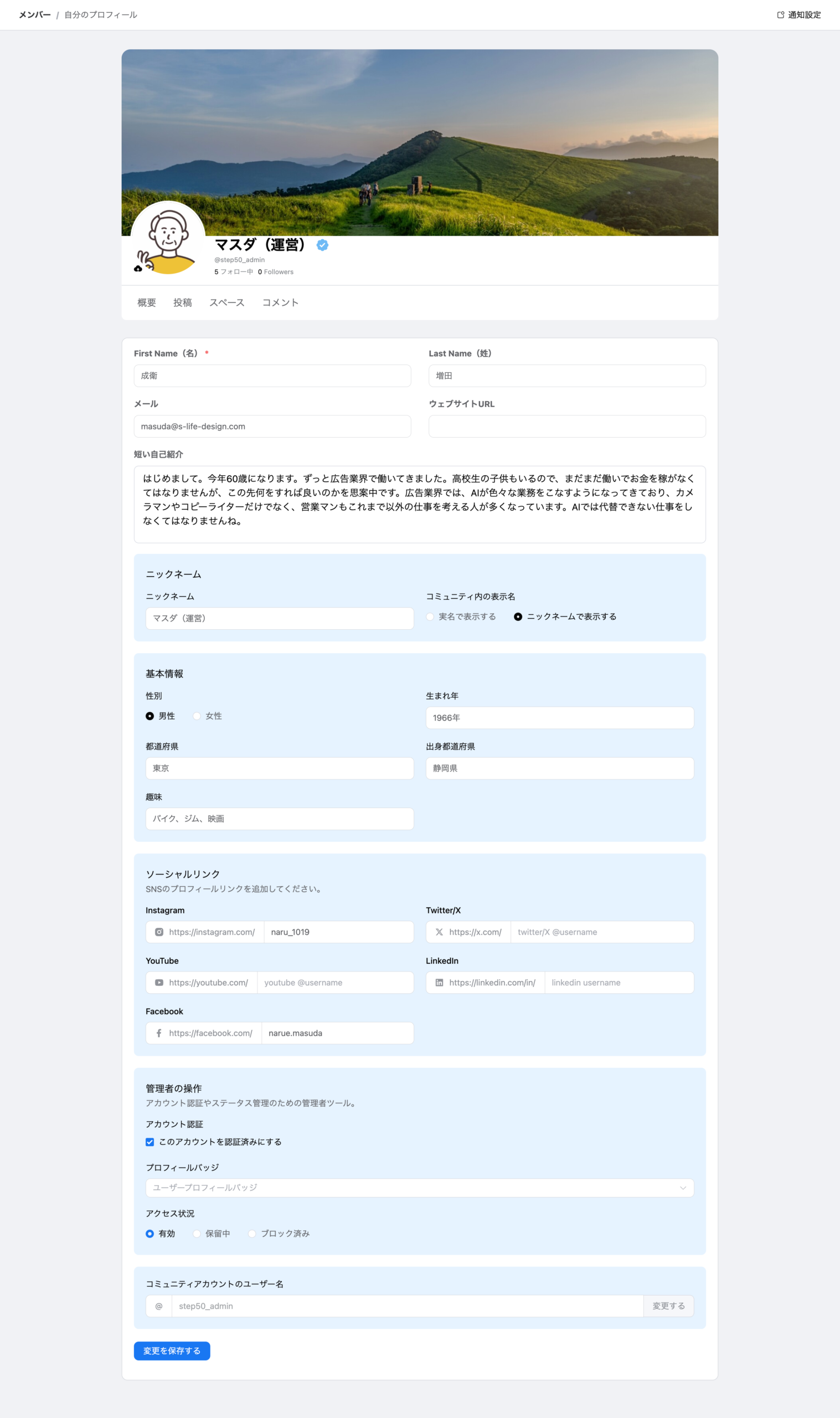840x1418 pixels.
Task: Click the Instagram icon in the social links
Action: click(159, 932)
